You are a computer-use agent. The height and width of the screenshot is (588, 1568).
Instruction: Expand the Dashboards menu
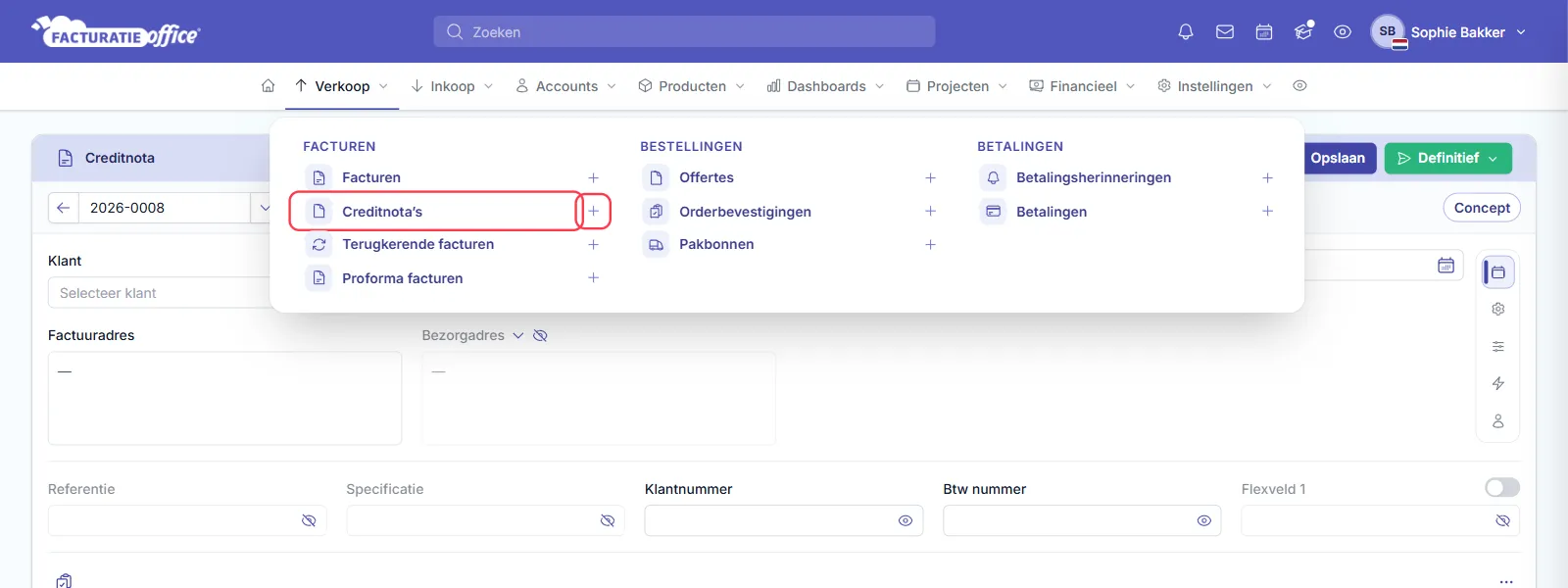pos(826,86)
